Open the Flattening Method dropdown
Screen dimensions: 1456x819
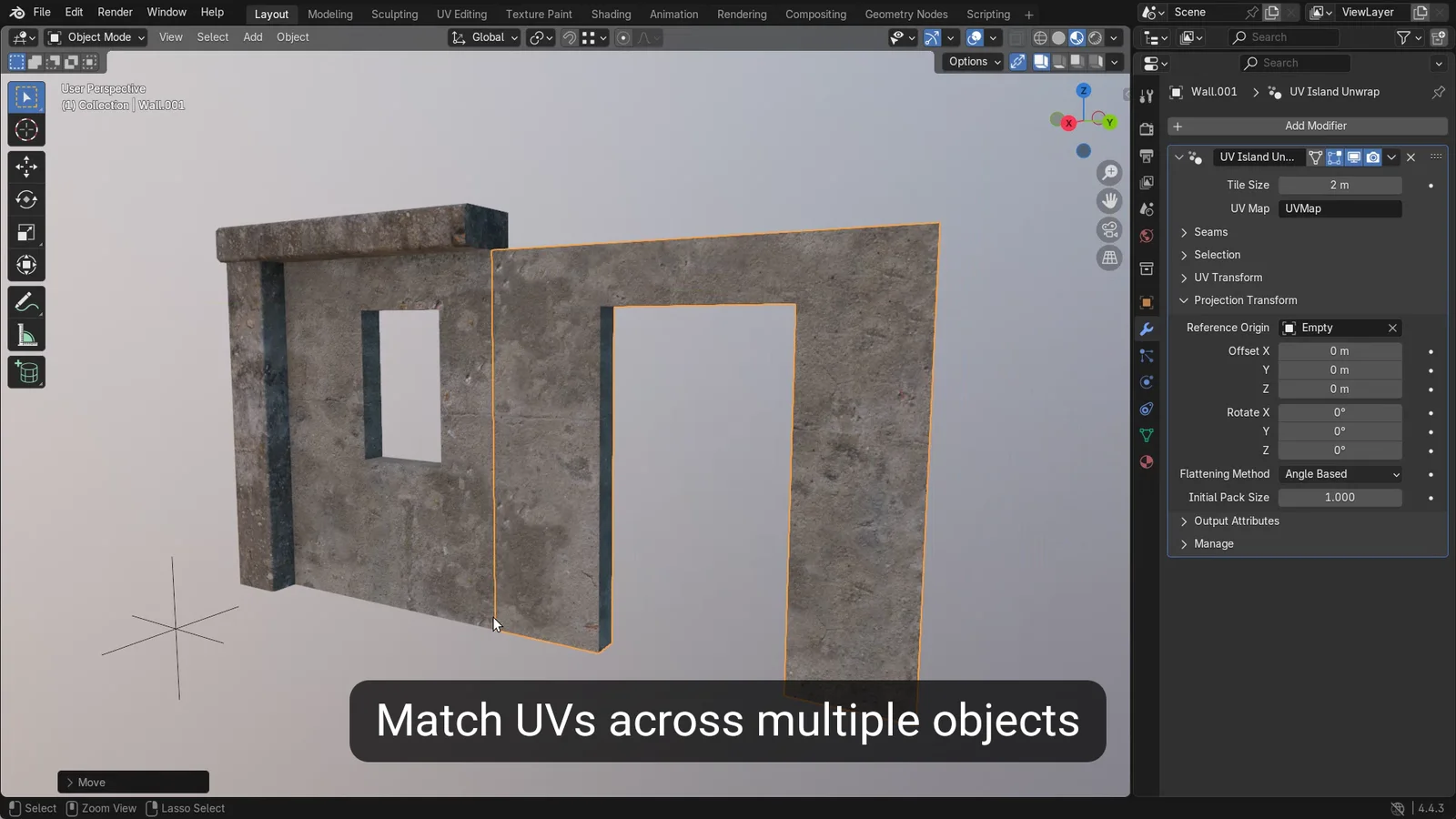click(x=1340, y=473)
